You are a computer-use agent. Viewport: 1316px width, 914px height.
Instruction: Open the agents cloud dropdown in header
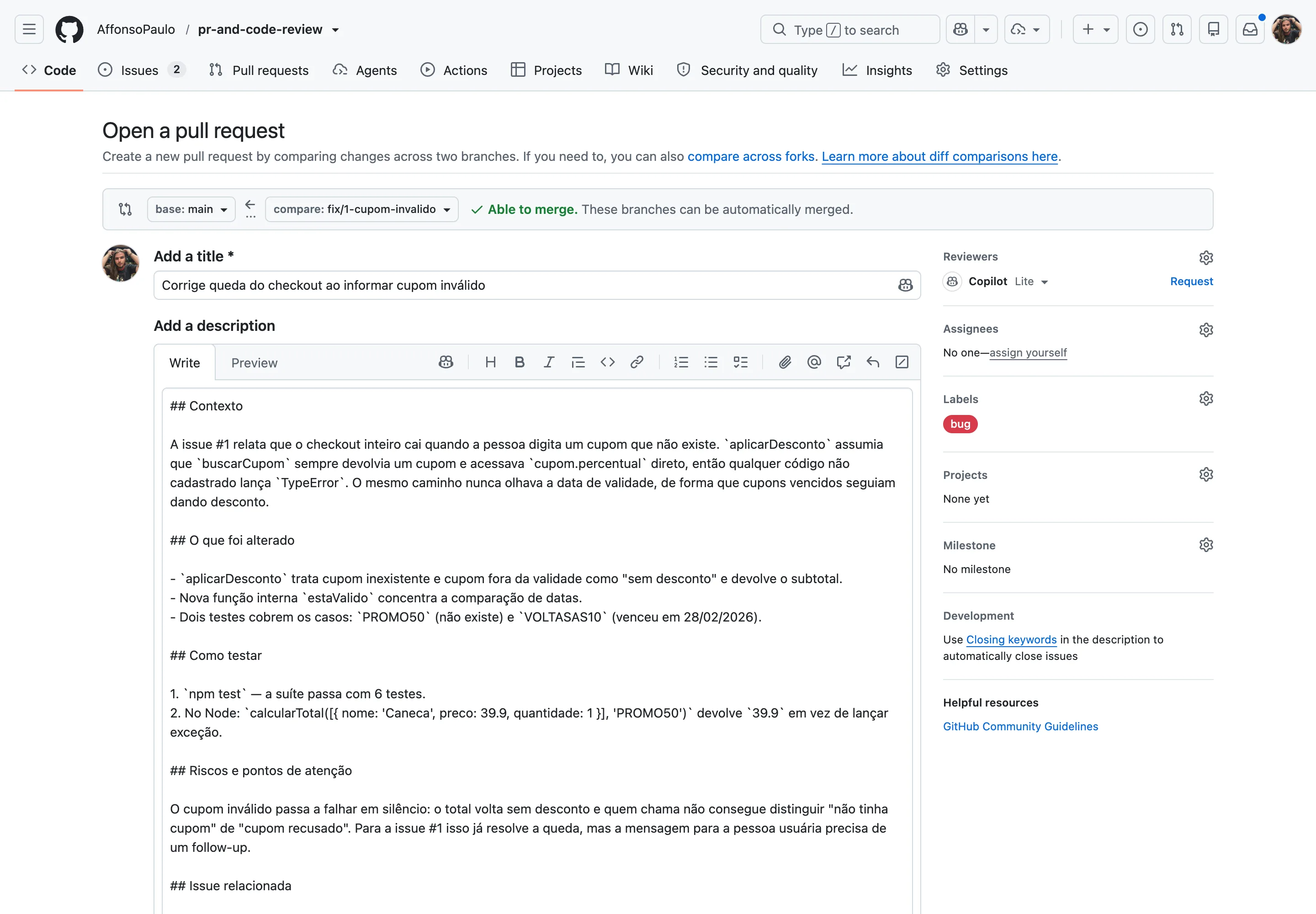point(1027,29)
